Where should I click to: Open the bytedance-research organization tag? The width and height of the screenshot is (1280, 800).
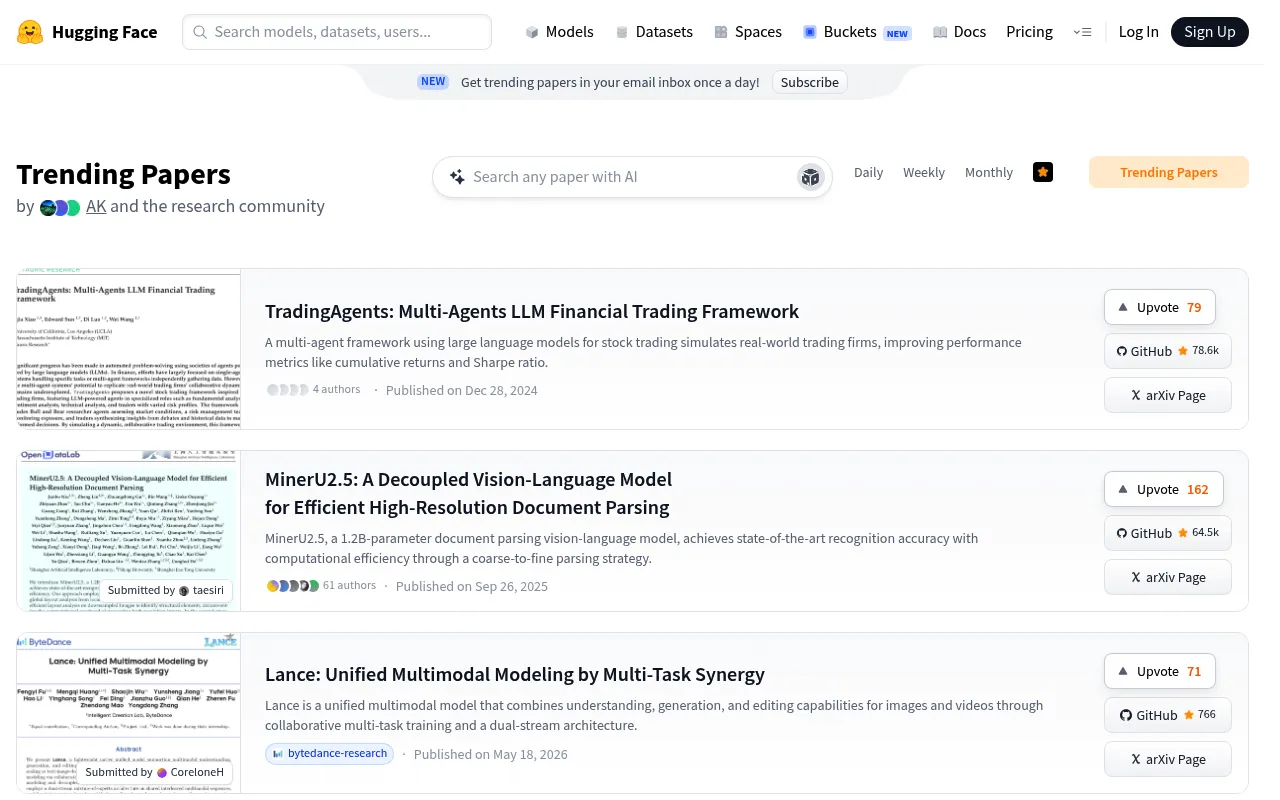click(330, 754)
